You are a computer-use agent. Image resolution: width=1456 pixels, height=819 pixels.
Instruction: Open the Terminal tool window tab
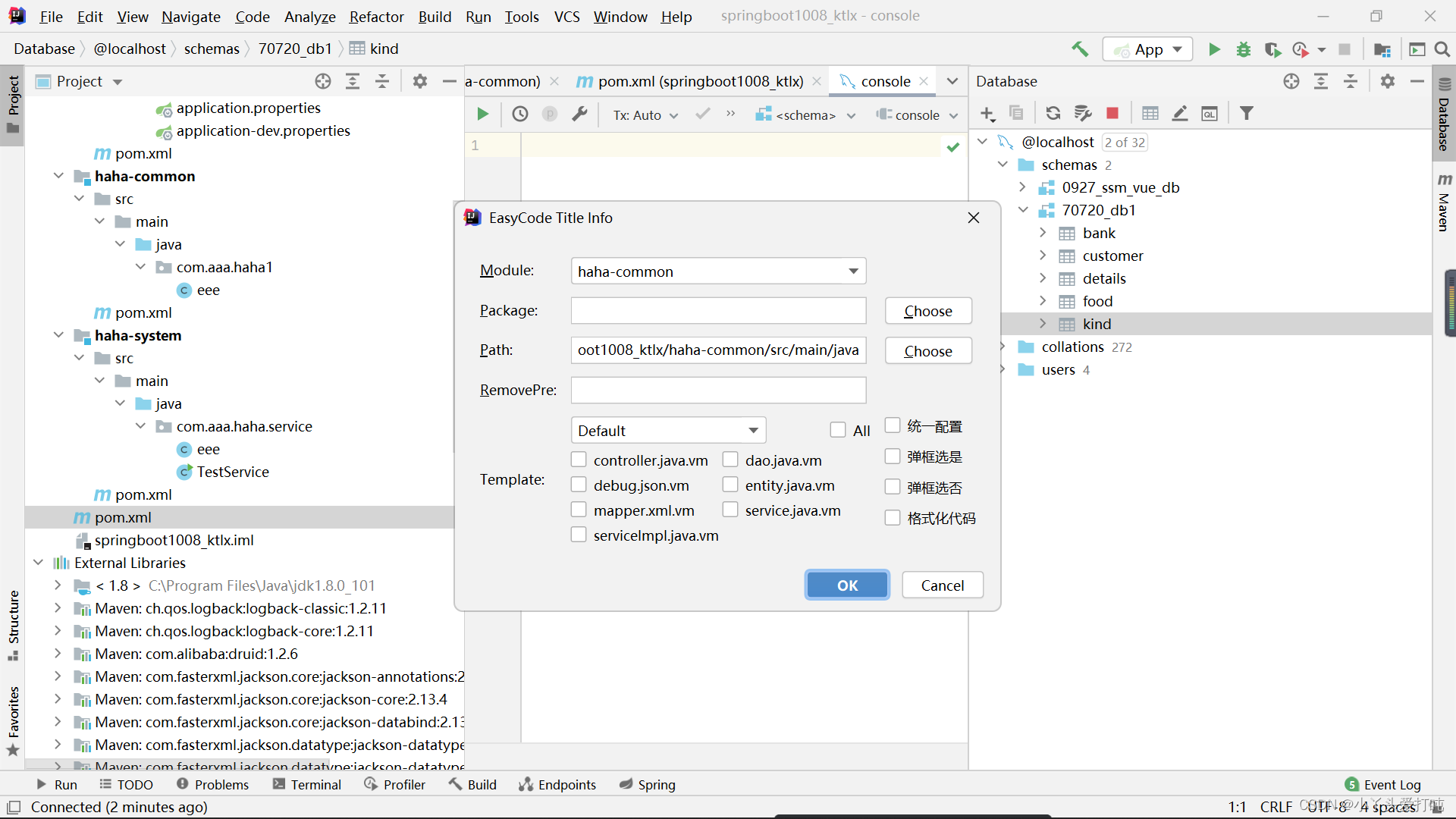coord(307,784)
